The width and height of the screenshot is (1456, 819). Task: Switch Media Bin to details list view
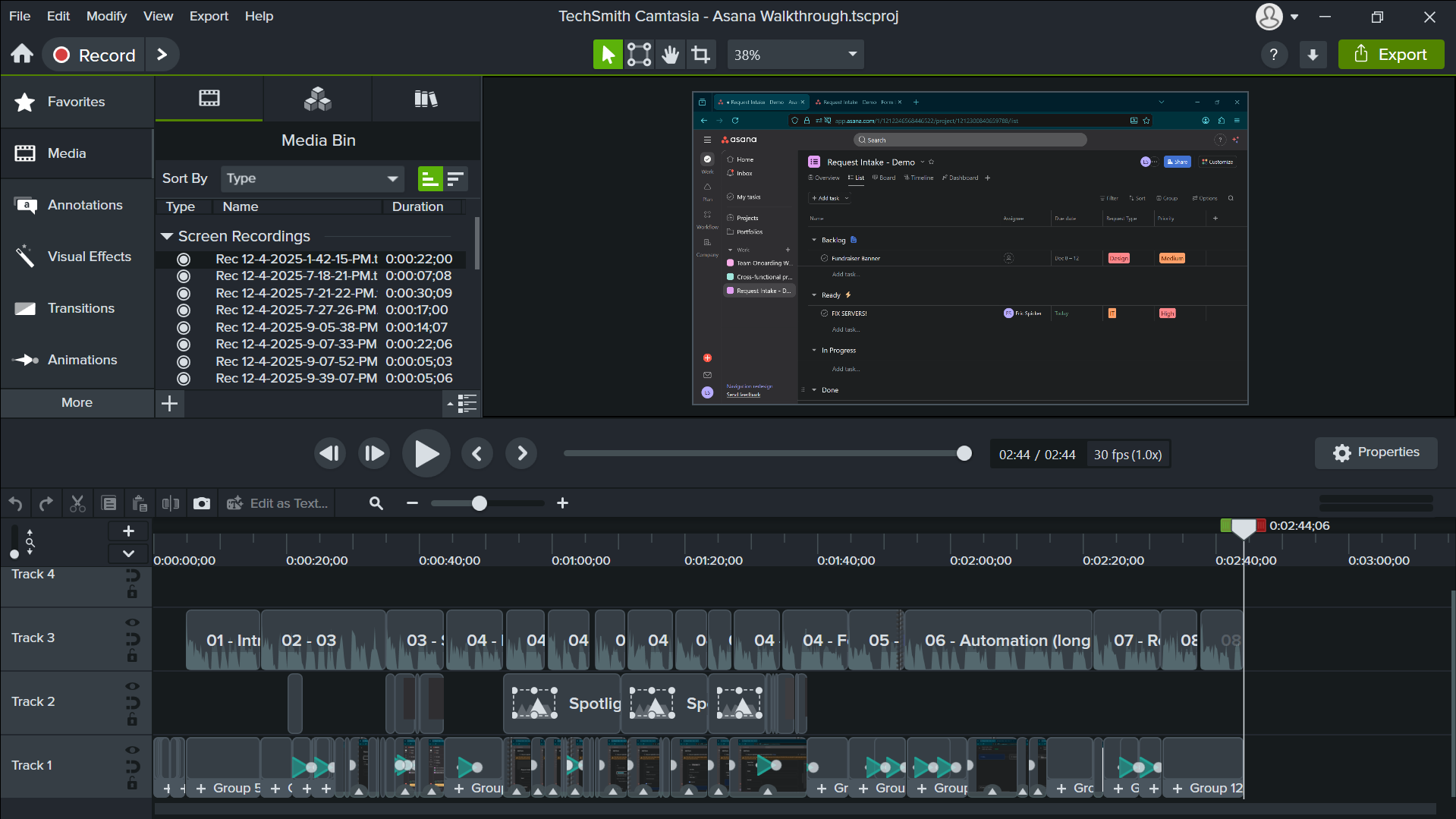pos(462,403)
